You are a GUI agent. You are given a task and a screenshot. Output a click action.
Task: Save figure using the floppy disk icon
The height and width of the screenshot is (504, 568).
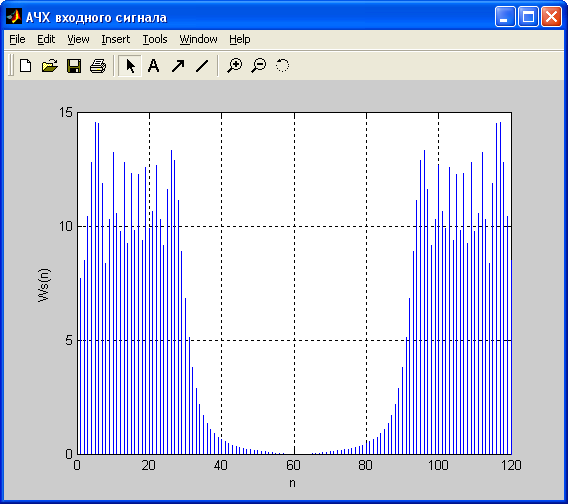pos(74,66)
